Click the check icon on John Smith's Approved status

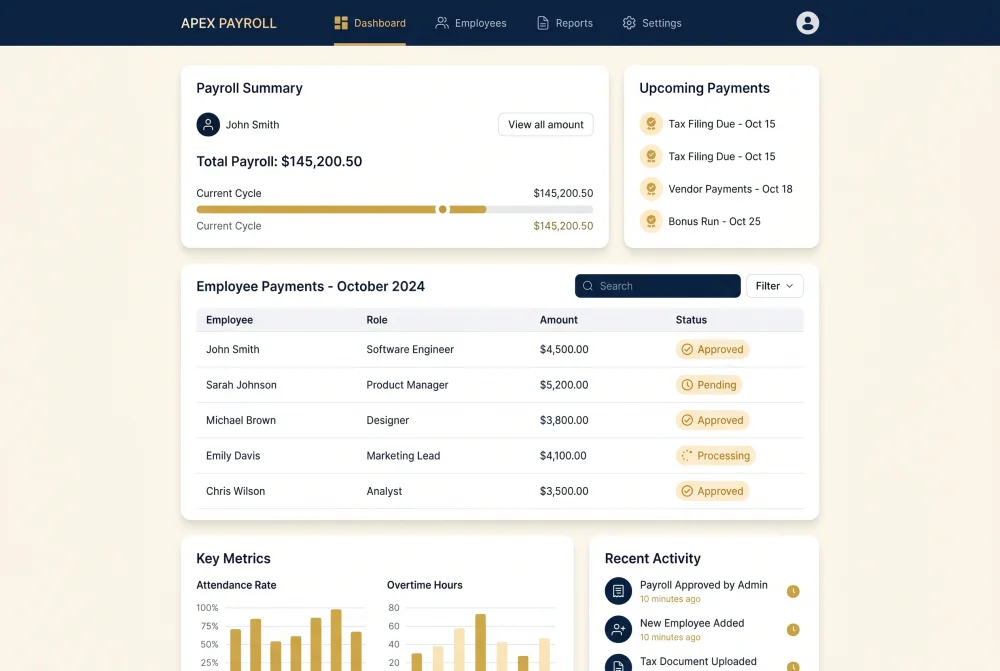tap(687, 350)
